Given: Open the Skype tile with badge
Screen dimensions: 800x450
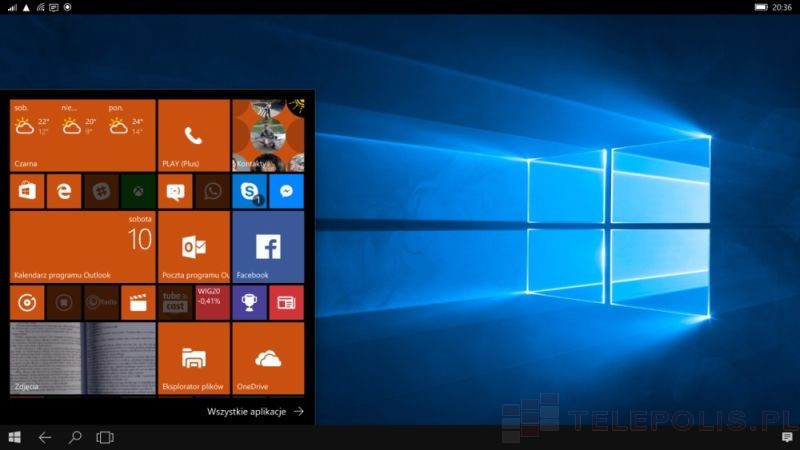Looking at the screenshot, I should pos(249,191).
